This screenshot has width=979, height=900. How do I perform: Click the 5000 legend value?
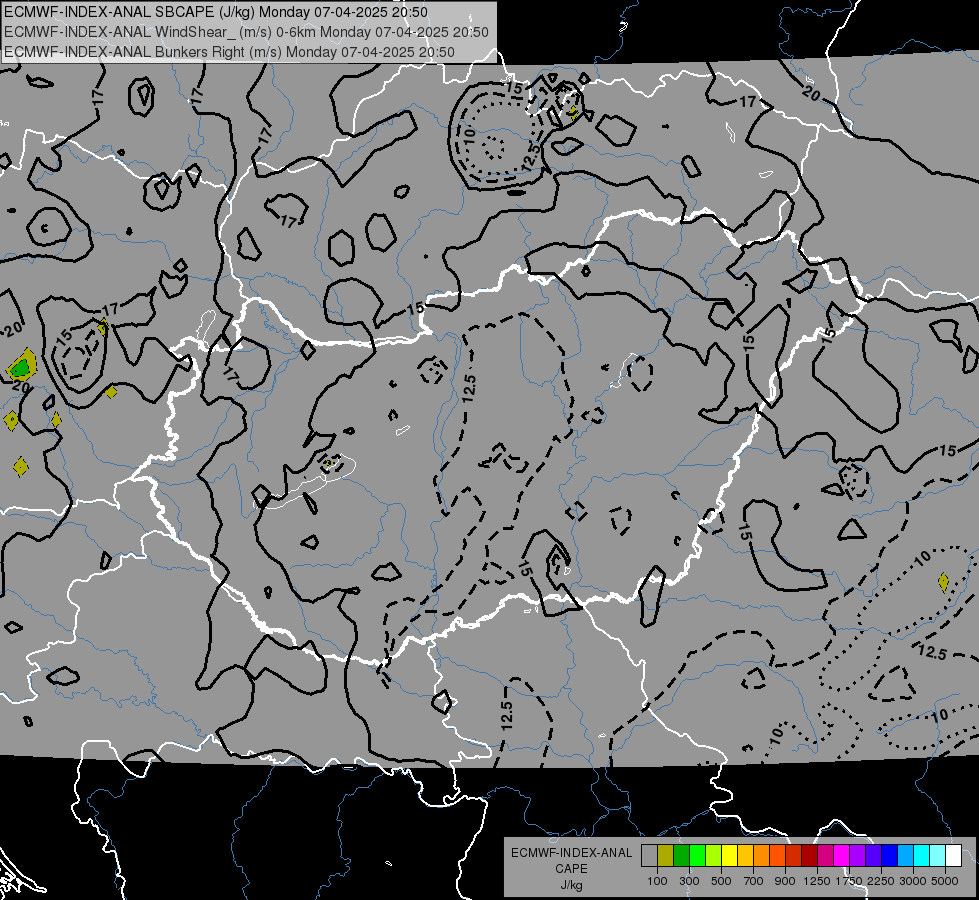[945, 881]
